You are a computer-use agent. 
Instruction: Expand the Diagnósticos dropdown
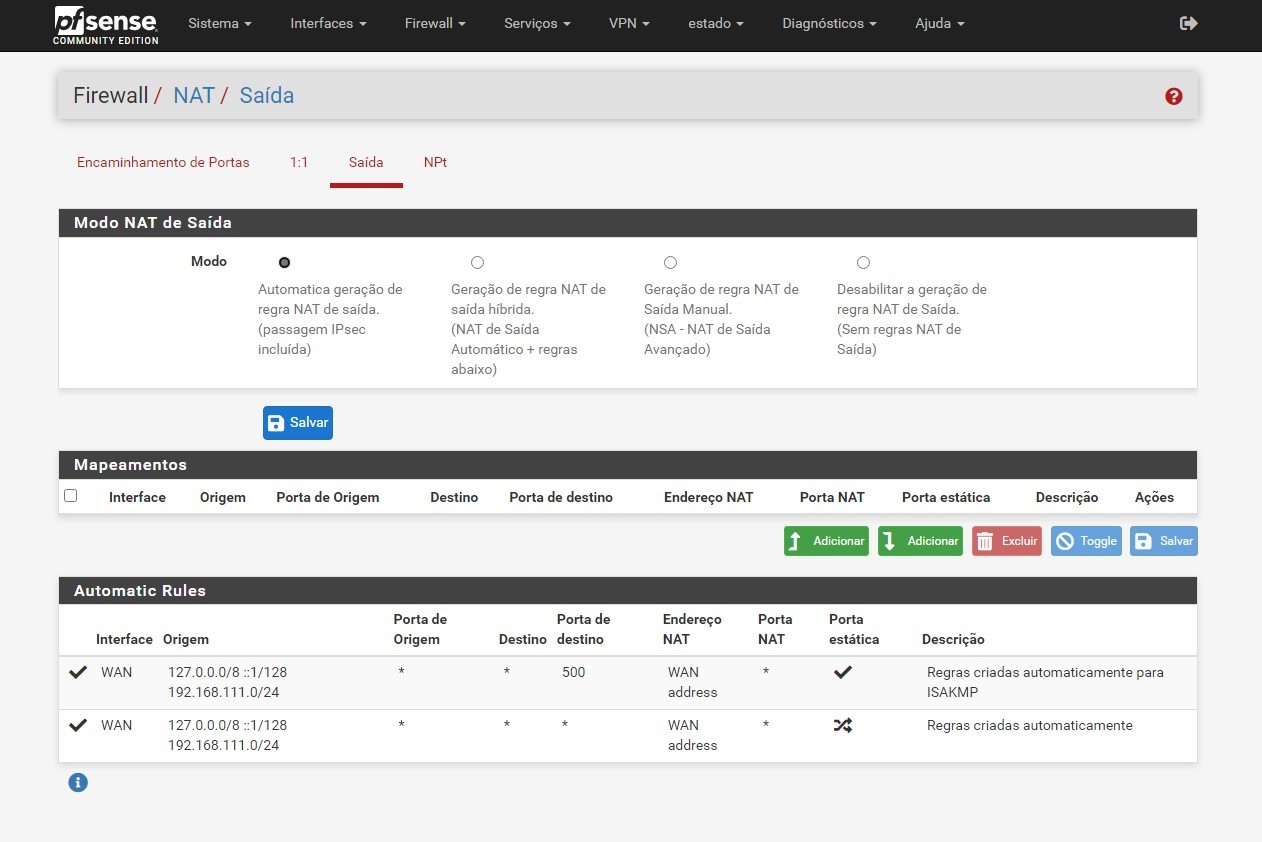(828, 23)
